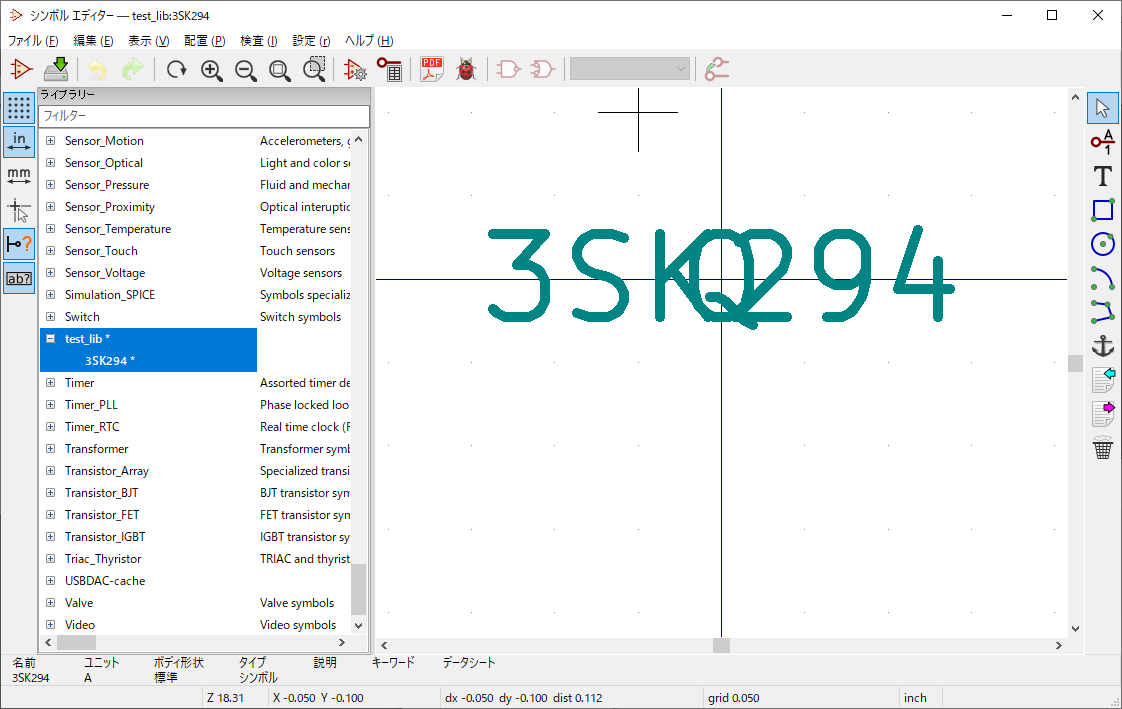Expand the Transistor_FET library

(51, 515)
